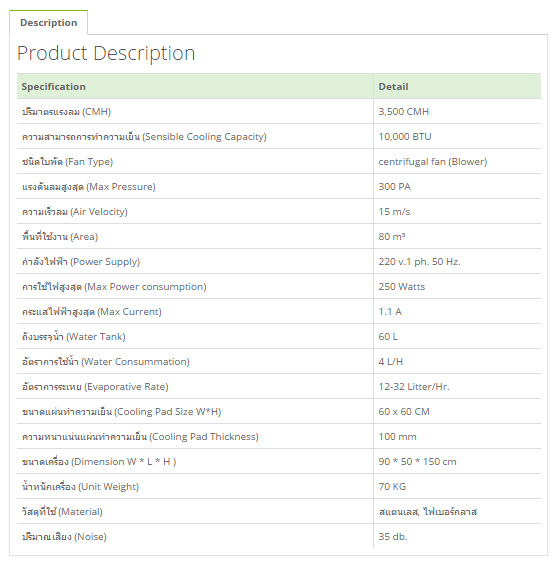This screenshot has height=564, width=556.
Task: Click the Product Description heading
Action: (106, 53)
